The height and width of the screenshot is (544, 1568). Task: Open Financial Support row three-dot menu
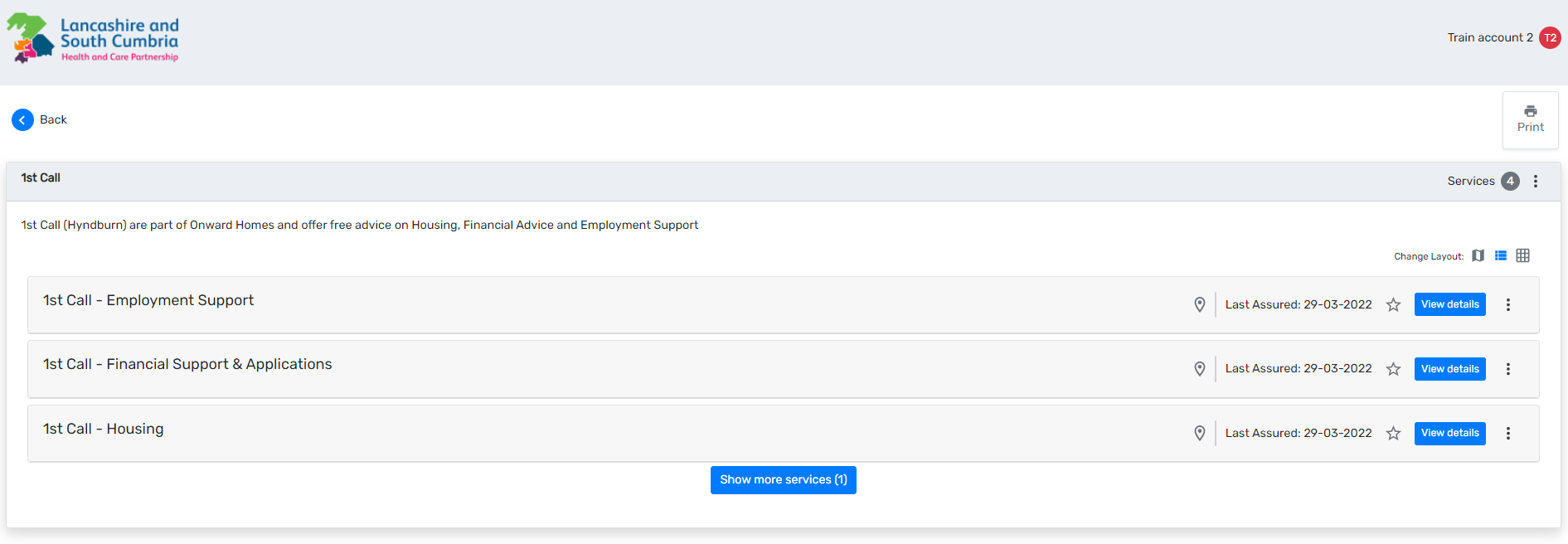click(x=1508, y=369)
